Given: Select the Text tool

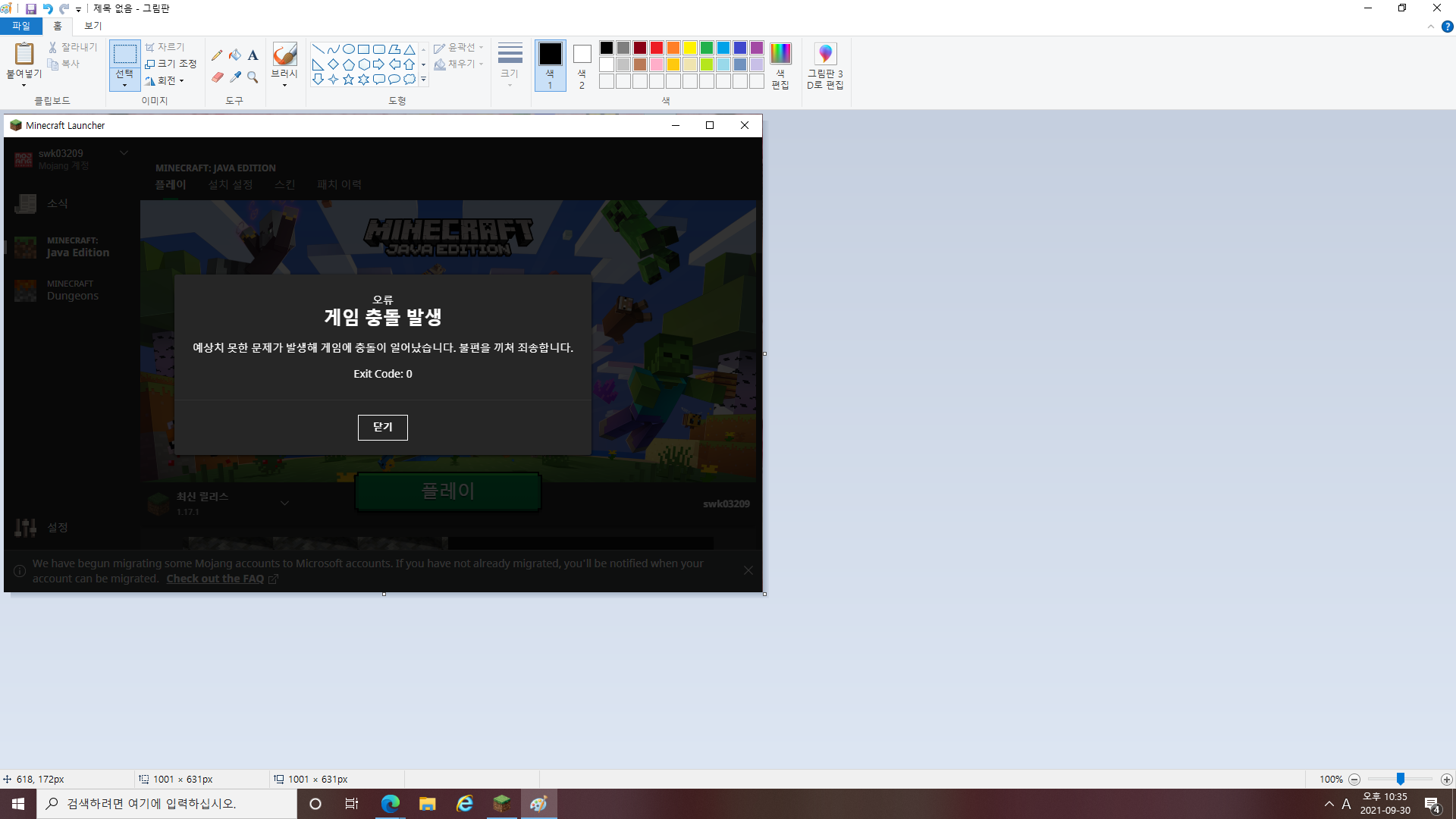Looking at the screenshot, I should click(x=253, y=55).
